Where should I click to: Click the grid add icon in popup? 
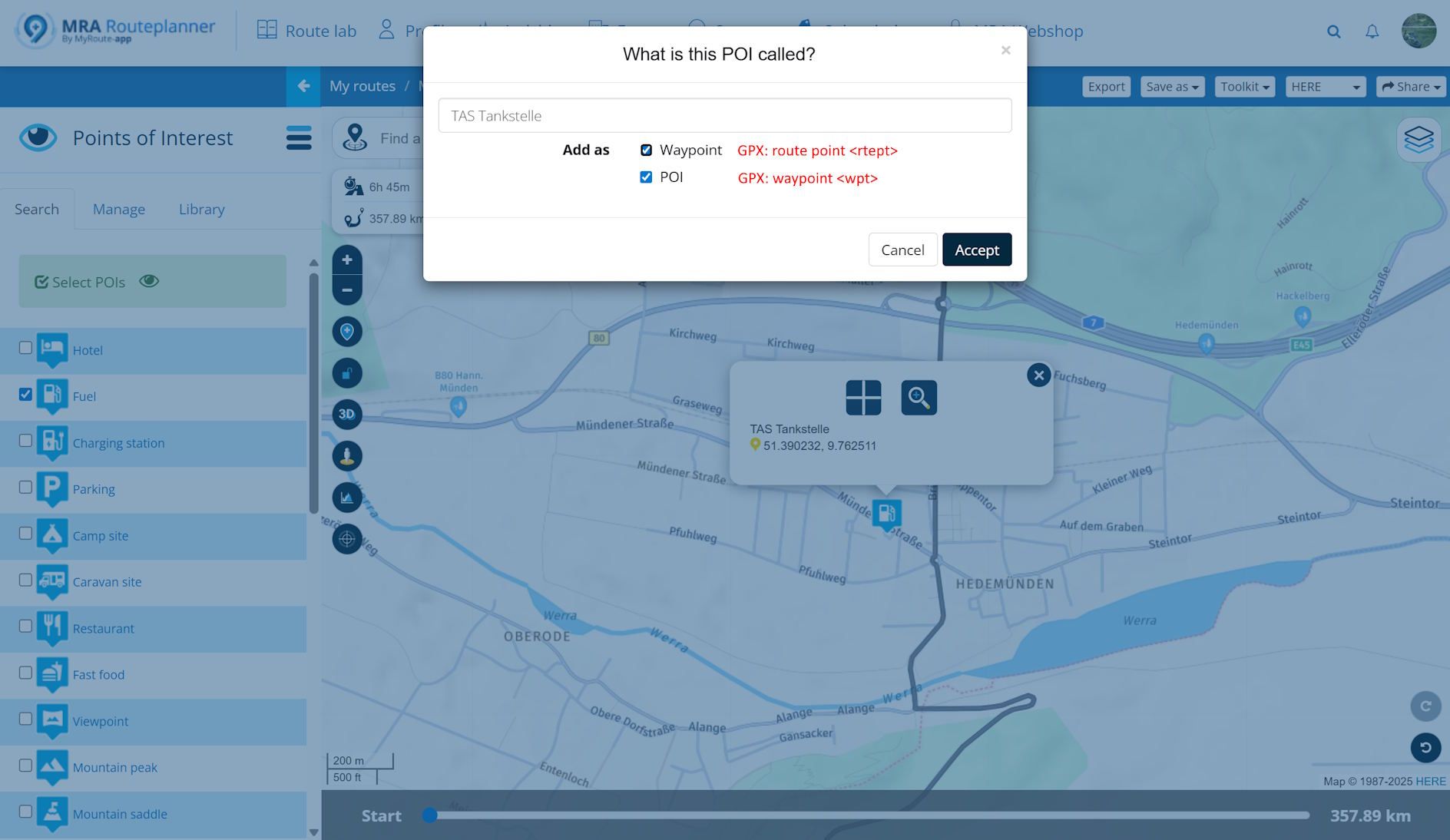coord(863,398)
